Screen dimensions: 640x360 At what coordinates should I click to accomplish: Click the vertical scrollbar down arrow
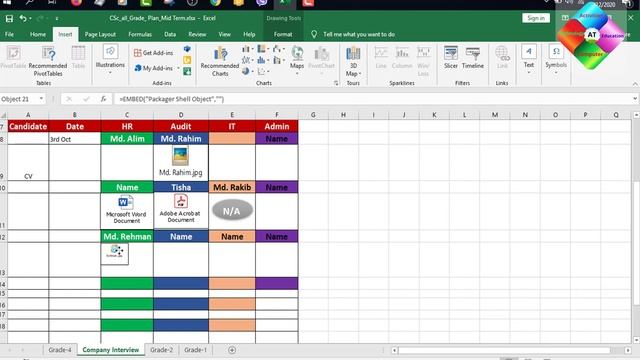tap(636, 340)
